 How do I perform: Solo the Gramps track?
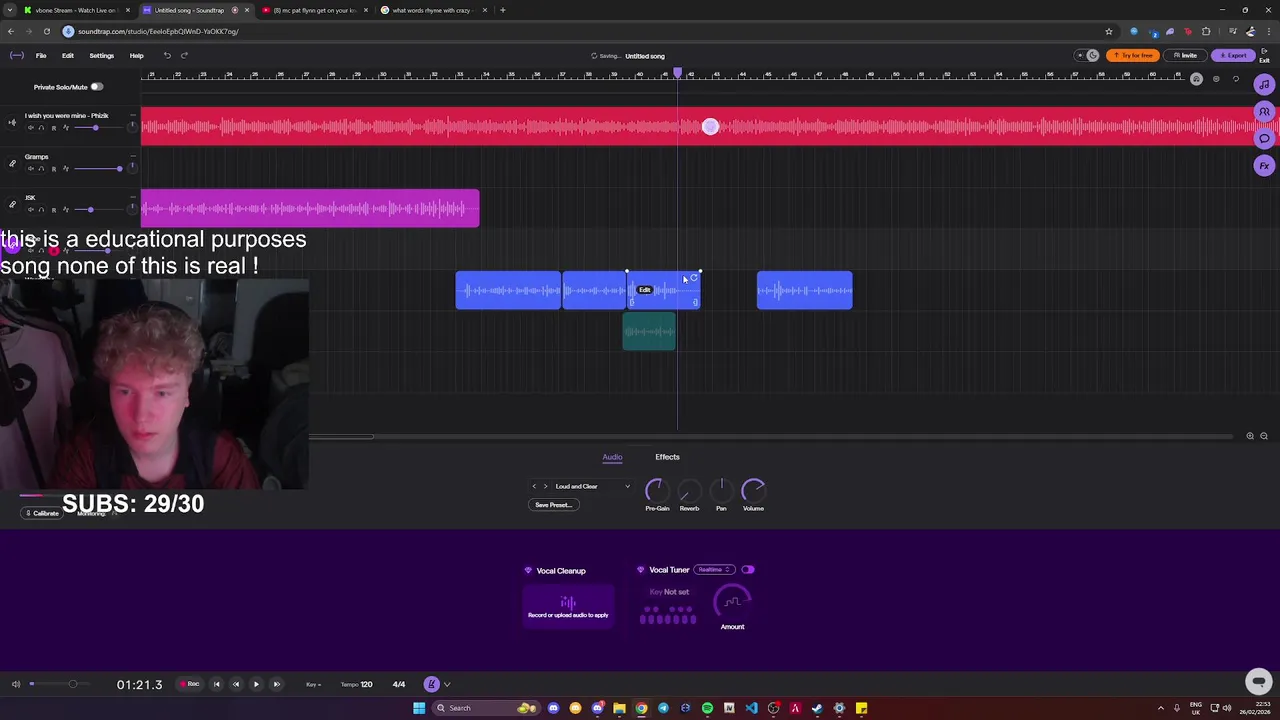coord(41,168)
